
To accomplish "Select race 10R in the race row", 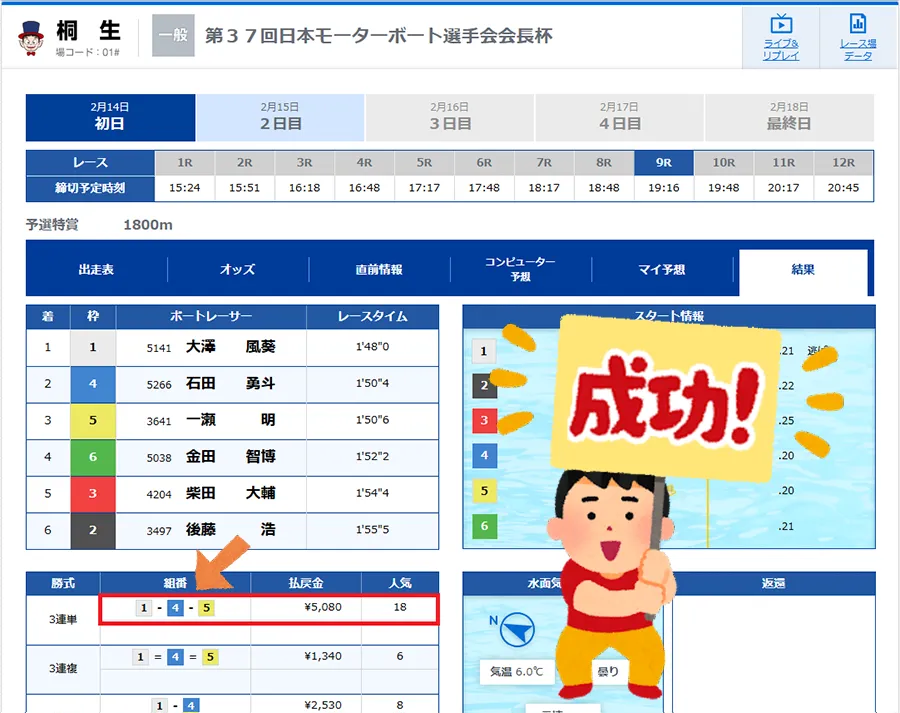I will click(724, 162).
